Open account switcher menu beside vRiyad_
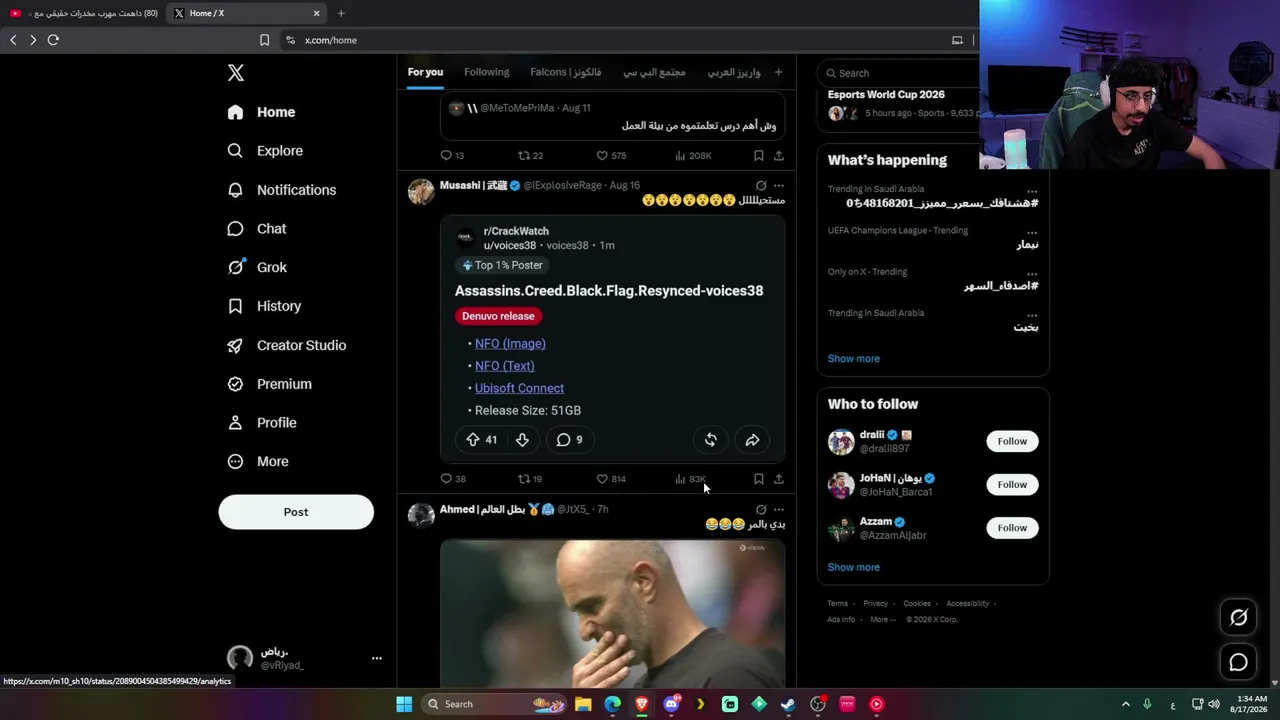1280x720 pixels. click(x=376, y=658)
